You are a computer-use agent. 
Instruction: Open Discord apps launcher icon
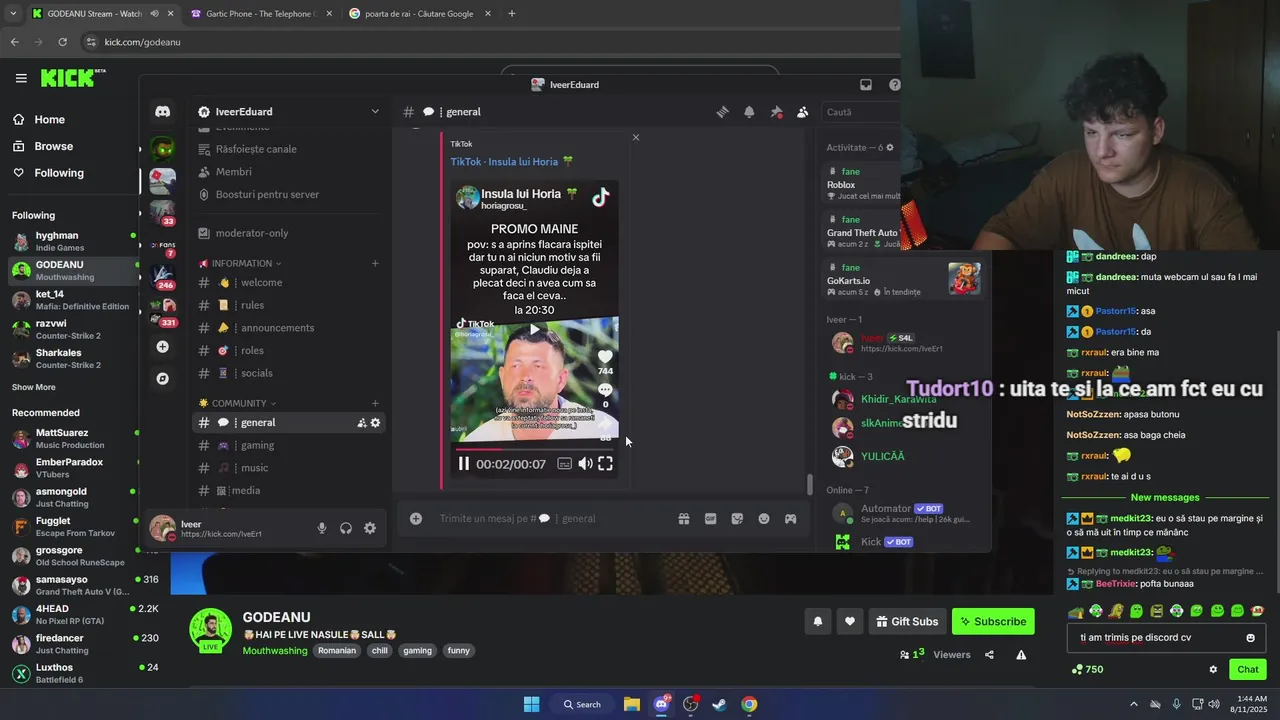(x=790, y=518)
